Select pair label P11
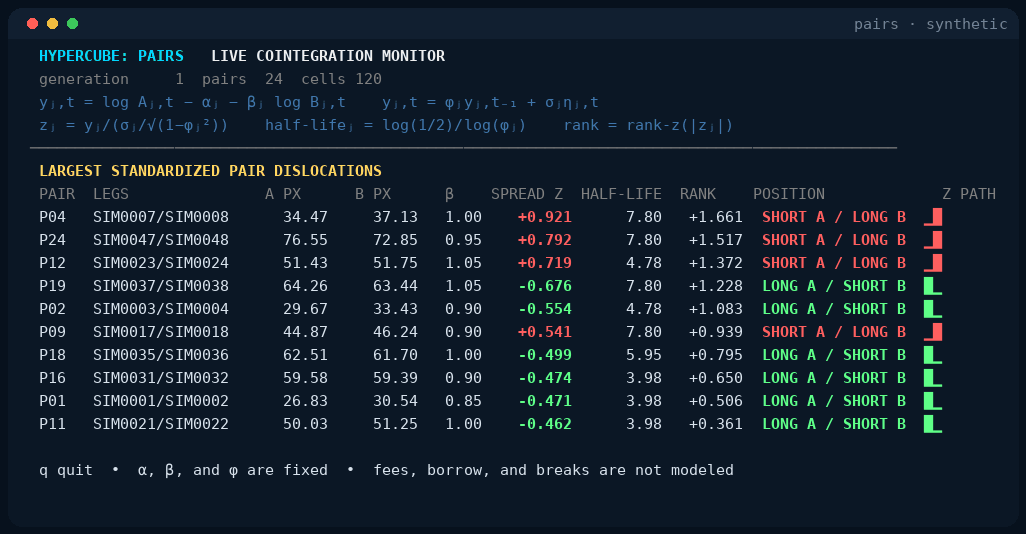The image size is (1026, 534). coord(52,424)
